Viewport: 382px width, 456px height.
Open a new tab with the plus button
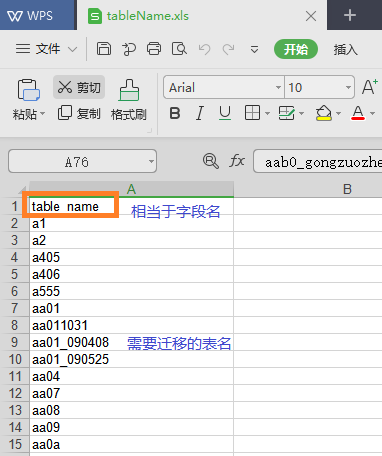pos(350,15)
